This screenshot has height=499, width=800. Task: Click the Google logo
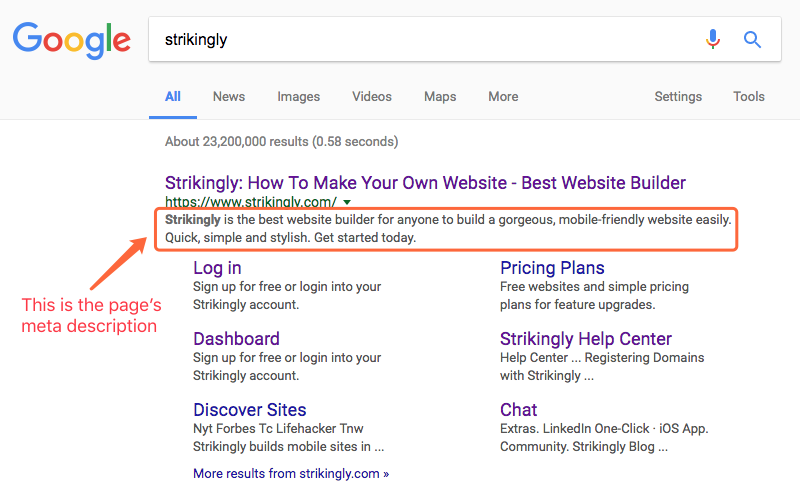coord(71,40)
